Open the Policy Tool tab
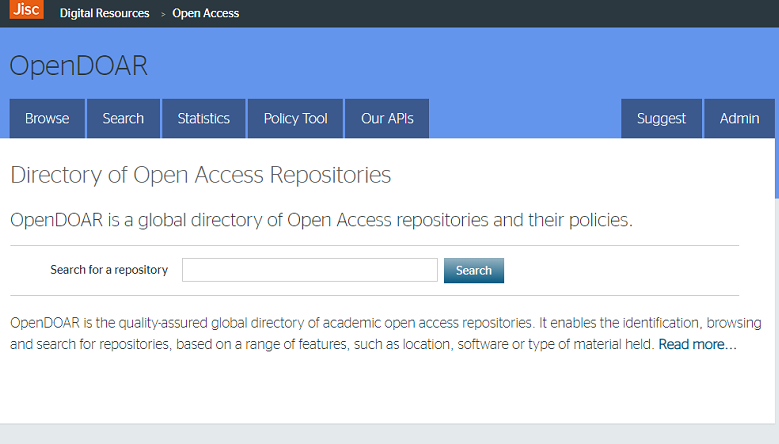 [x=296, y=118]
